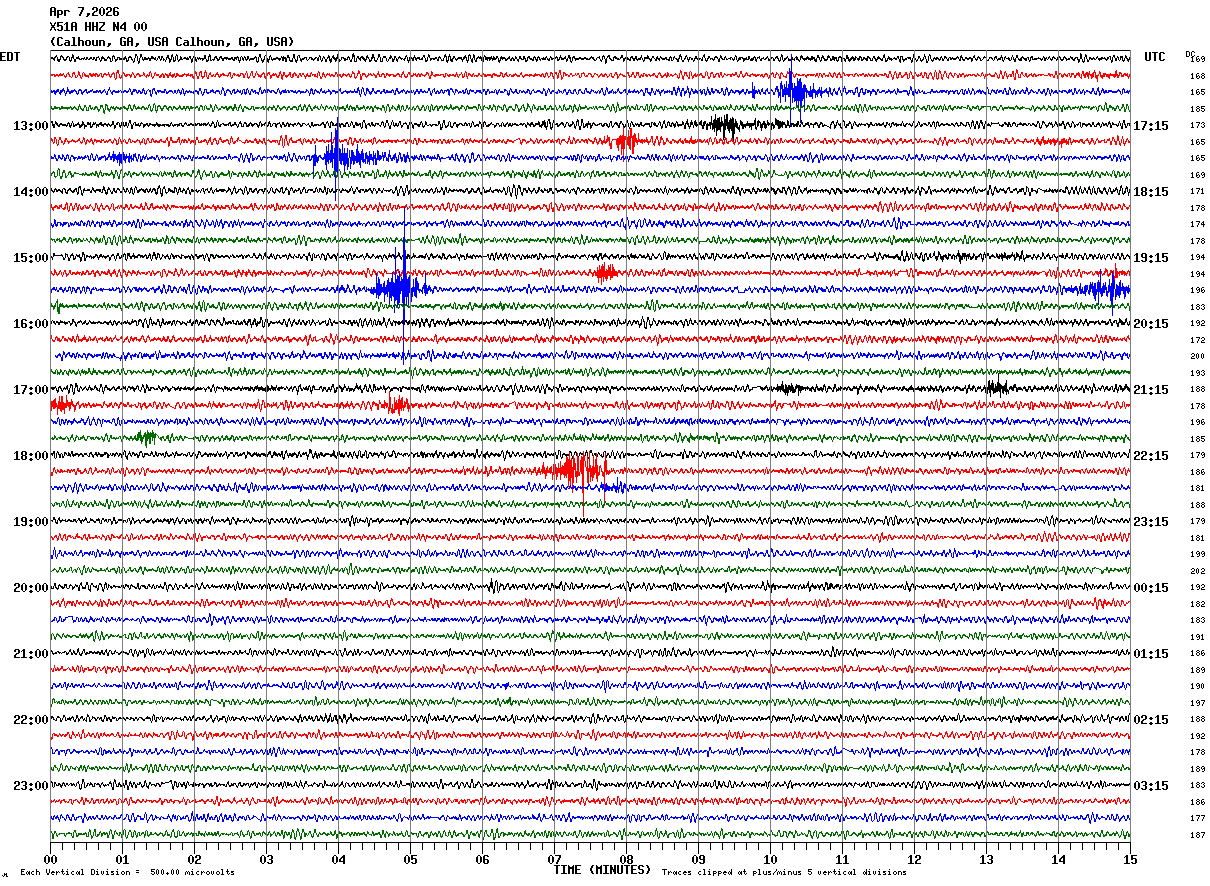
Task: Click the large red burst in 18:15 trace
Action: [576, 470]
